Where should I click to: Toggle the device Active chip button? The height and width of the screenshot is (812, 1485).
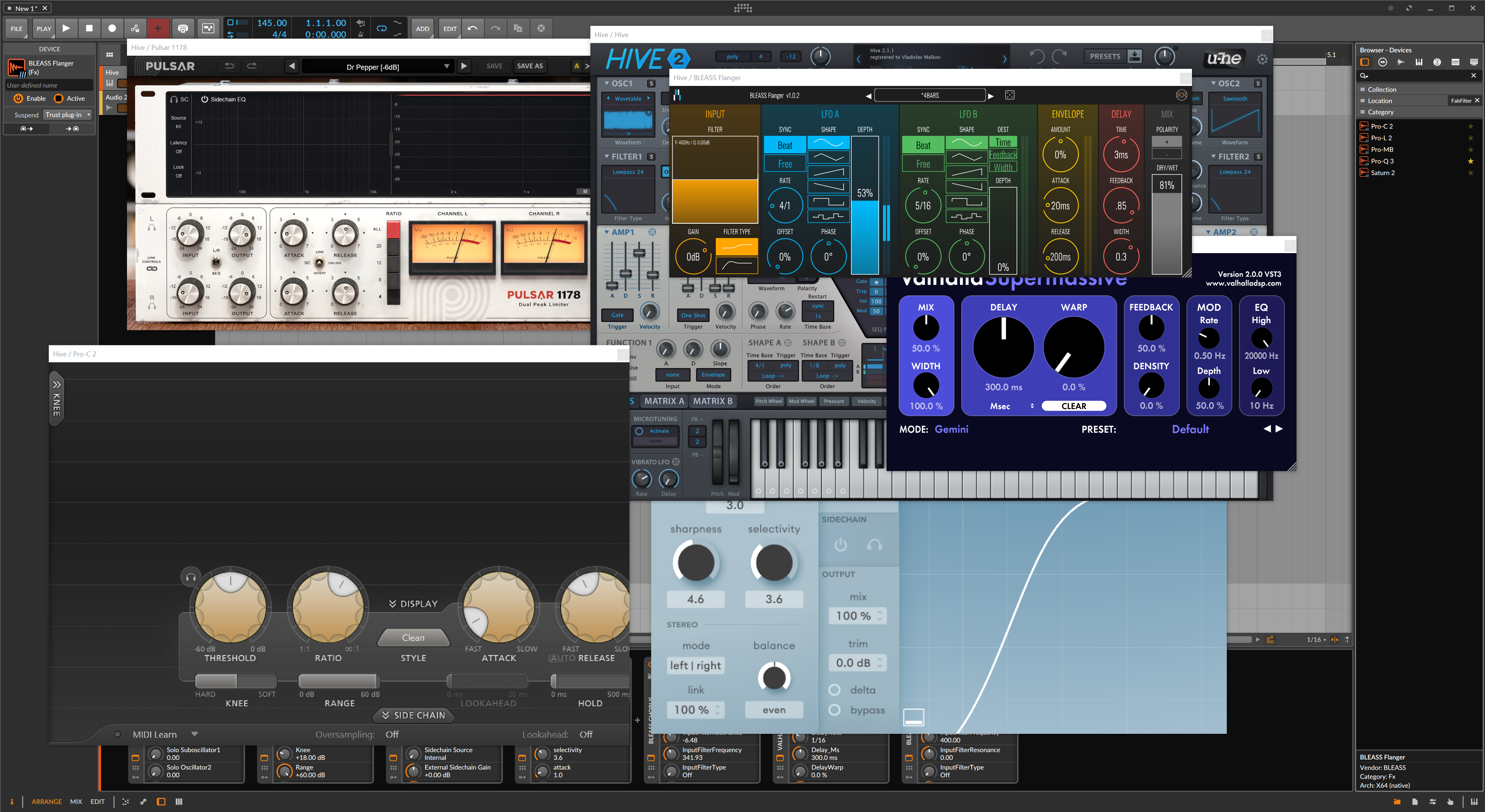(x=58, y=99)
